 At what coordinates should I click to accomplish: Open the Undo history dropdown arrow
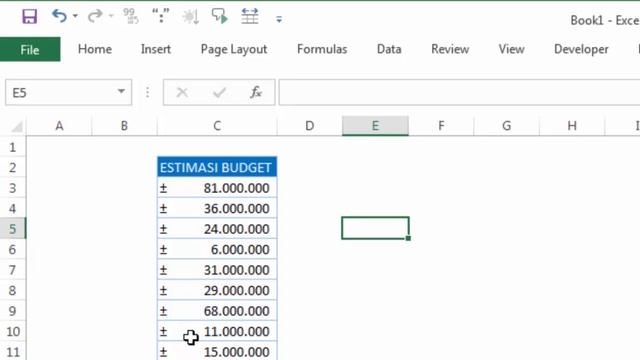tap(75, 16)
